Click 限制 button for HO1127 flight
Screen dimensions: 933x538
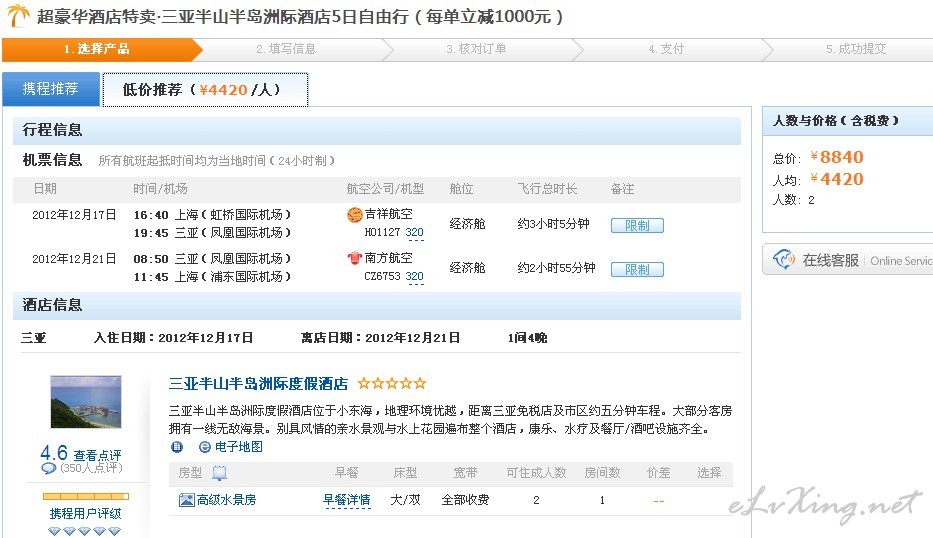pyautogui.click(x=637, y=226)
